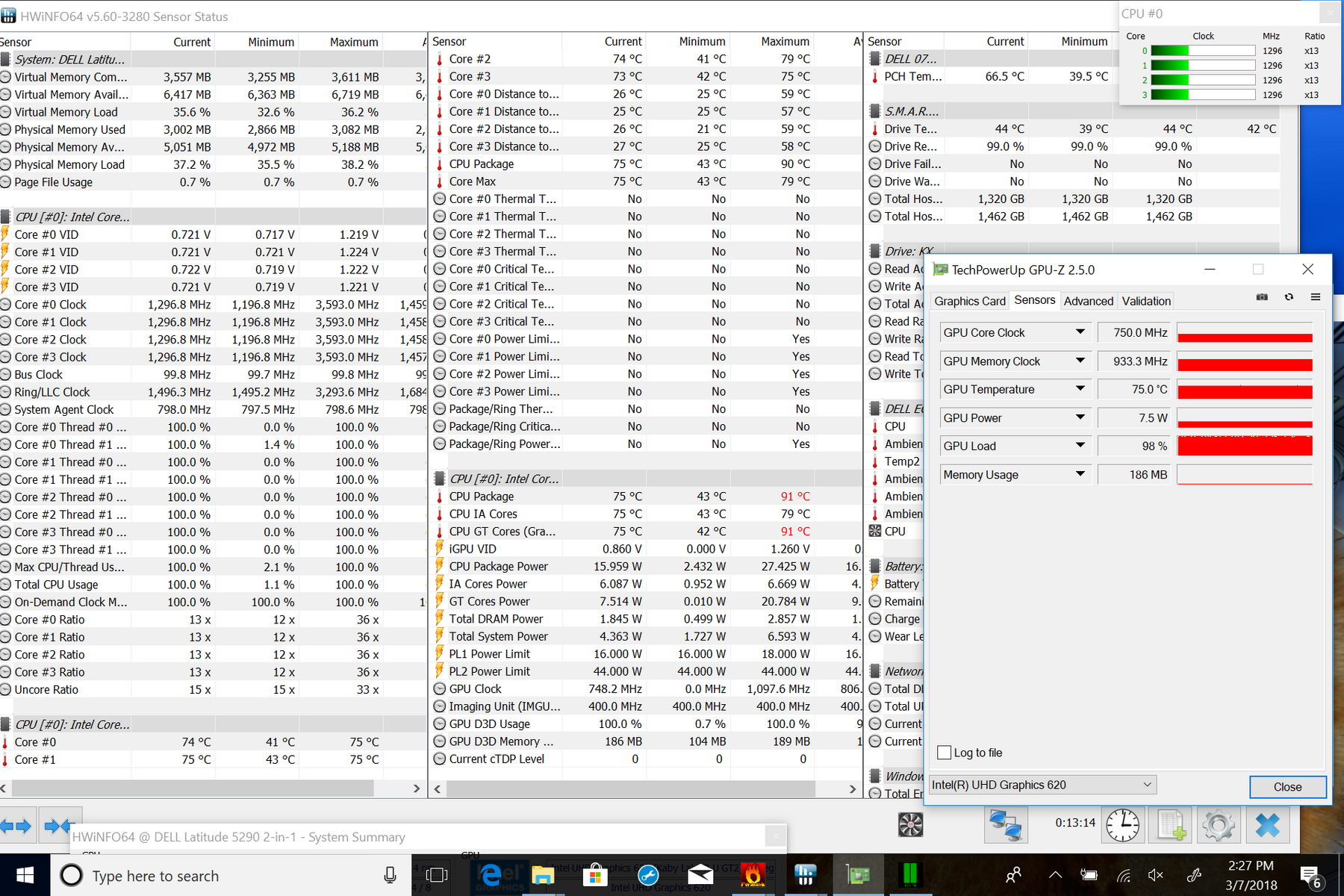The image size is (1344, 896).
Task: Launch Microsoft Edge from taskbar
Action: coord(490,875)
